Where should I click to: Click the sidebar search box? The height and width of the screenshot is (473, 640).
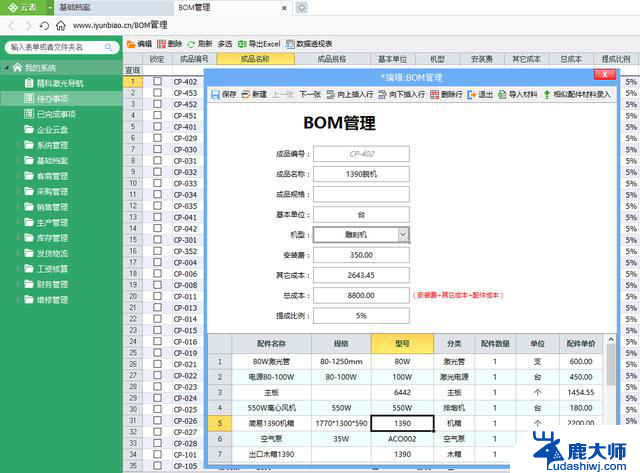click(62, 47)
